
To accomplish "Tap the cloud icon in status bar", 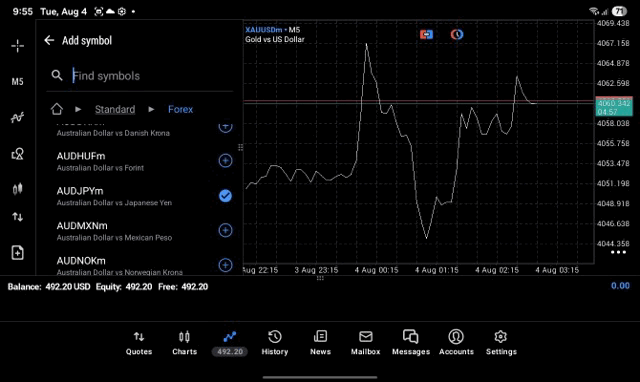I will (x=110, y=11).
